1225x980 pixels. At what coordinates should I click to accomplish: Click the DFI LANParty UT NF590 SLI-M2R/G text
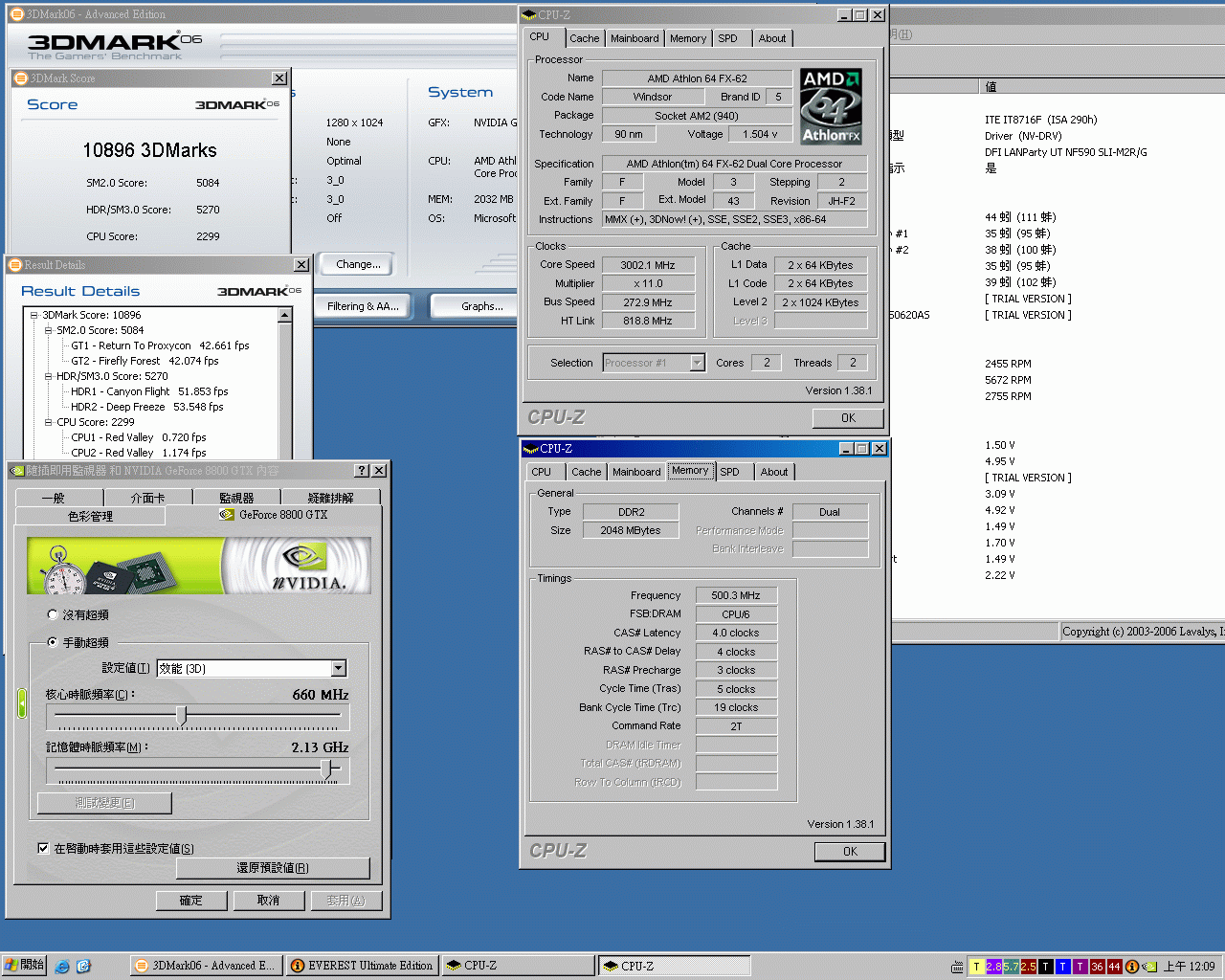point(1065,152)
